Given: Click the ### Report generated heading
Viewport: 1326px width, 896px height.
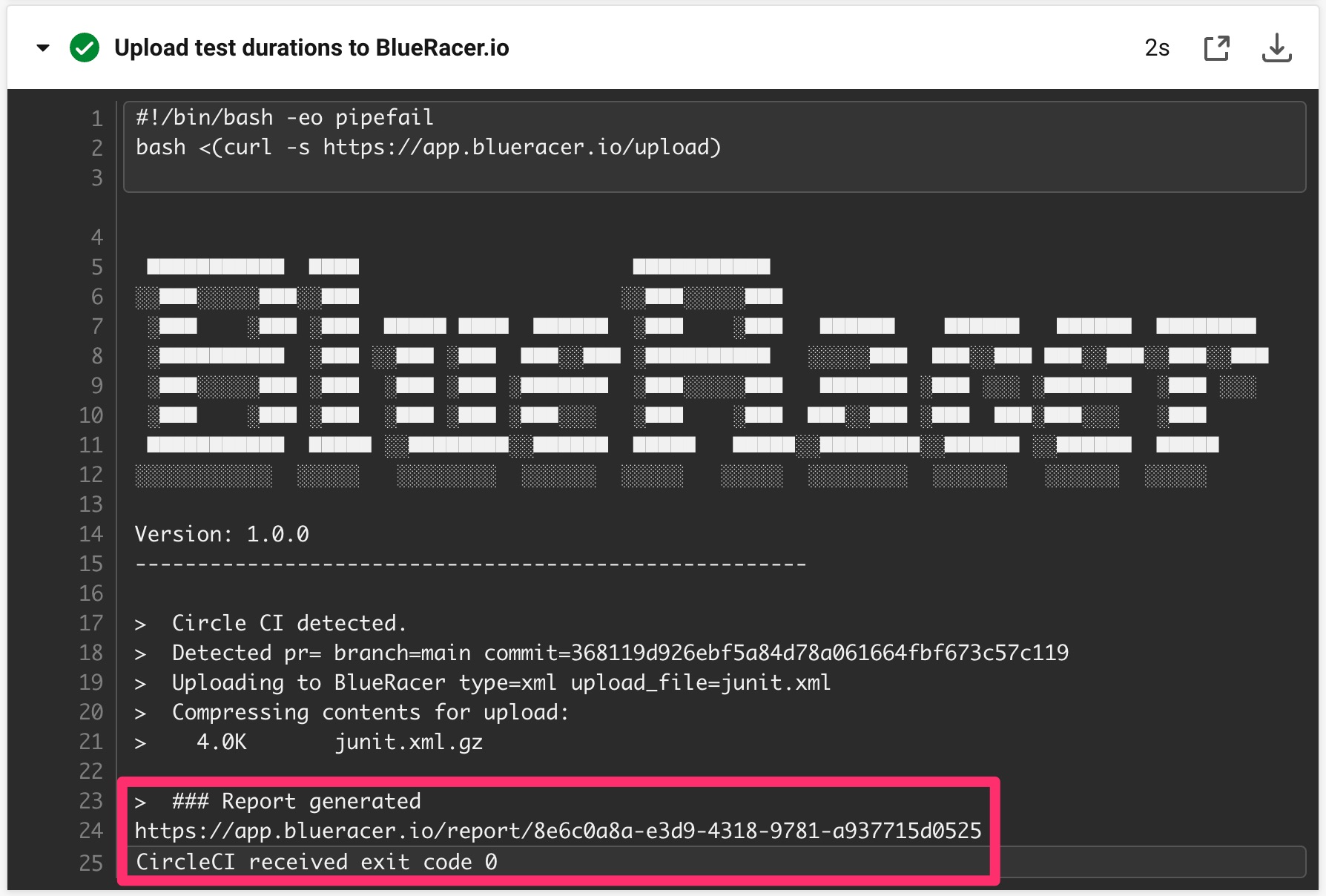Looking at the screenshot, I should (295, 801).
